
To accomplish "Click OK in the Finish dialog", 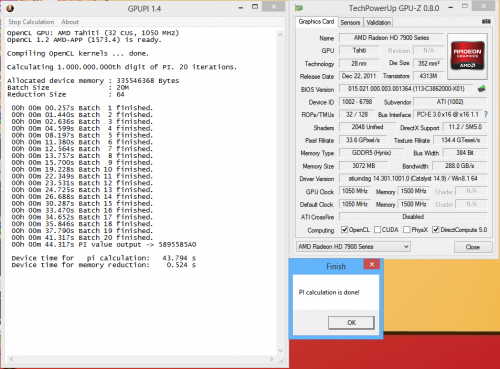I will coord(351,323).
